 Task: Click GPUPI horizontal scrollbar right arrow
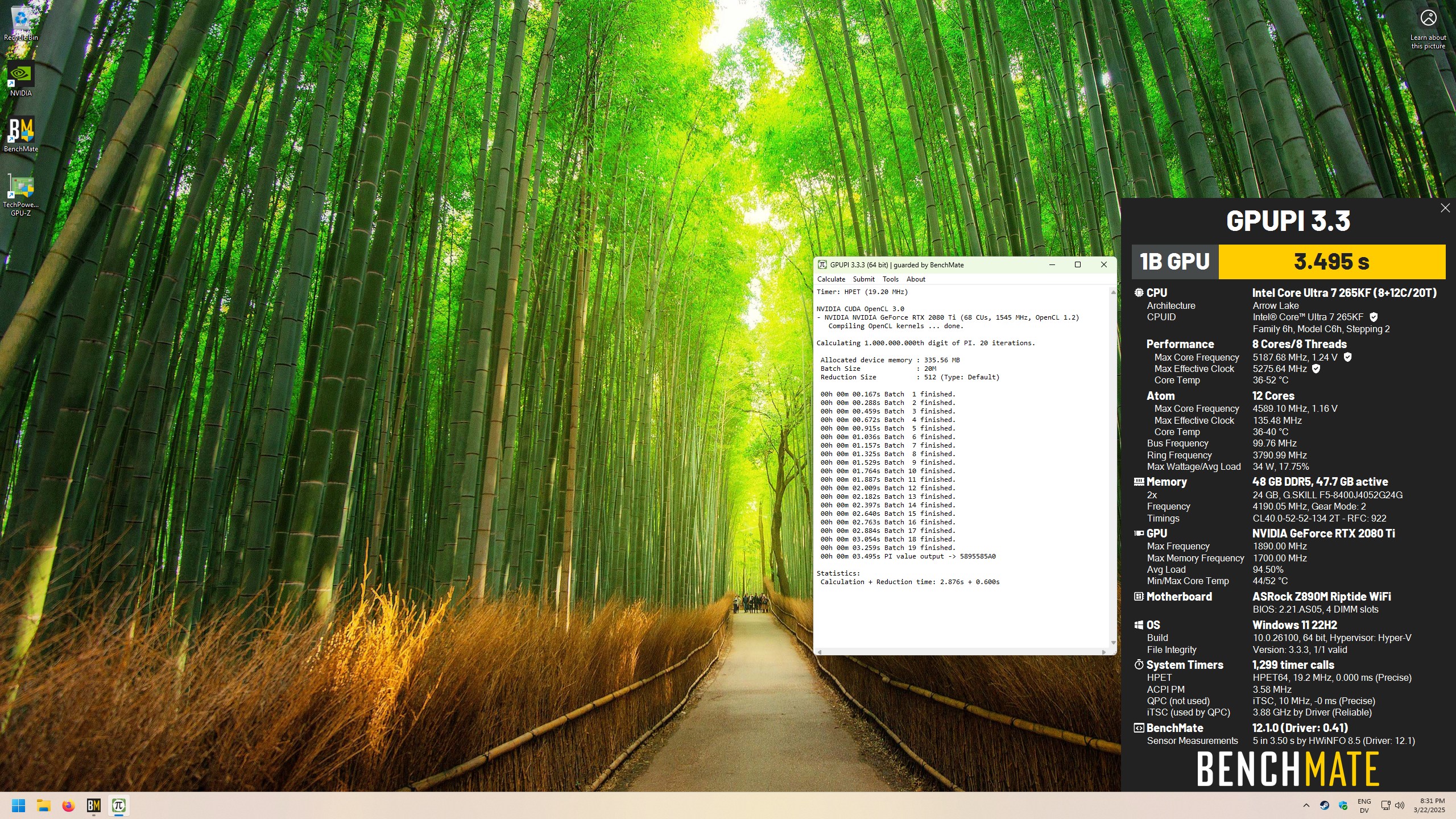pos(1104,652)
